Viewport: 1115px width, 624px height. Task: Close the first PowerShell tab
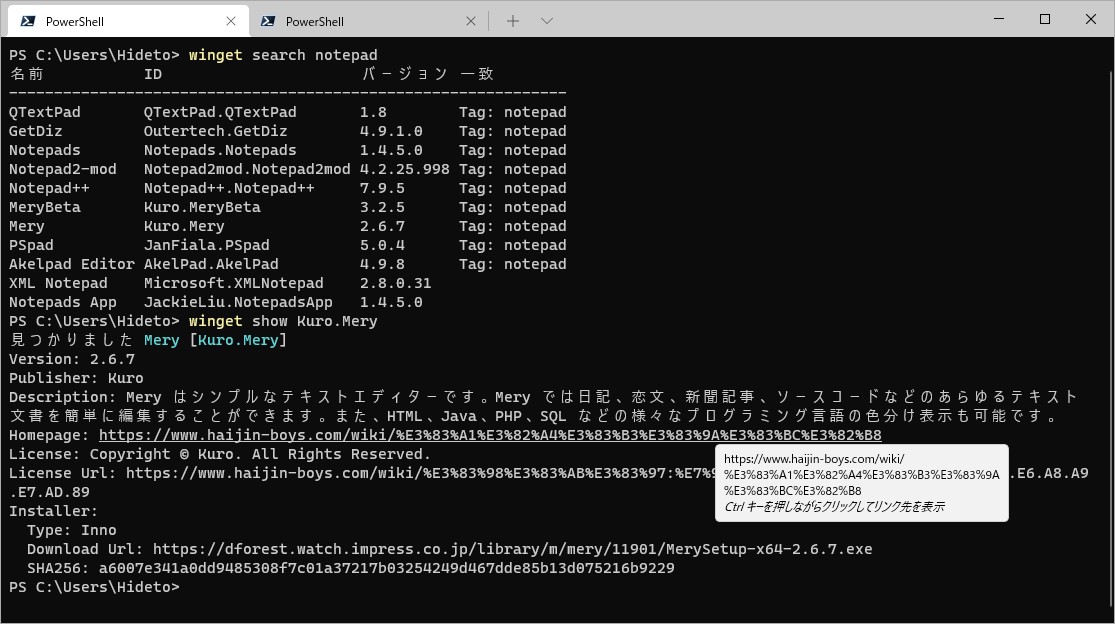tap(231, 20)
